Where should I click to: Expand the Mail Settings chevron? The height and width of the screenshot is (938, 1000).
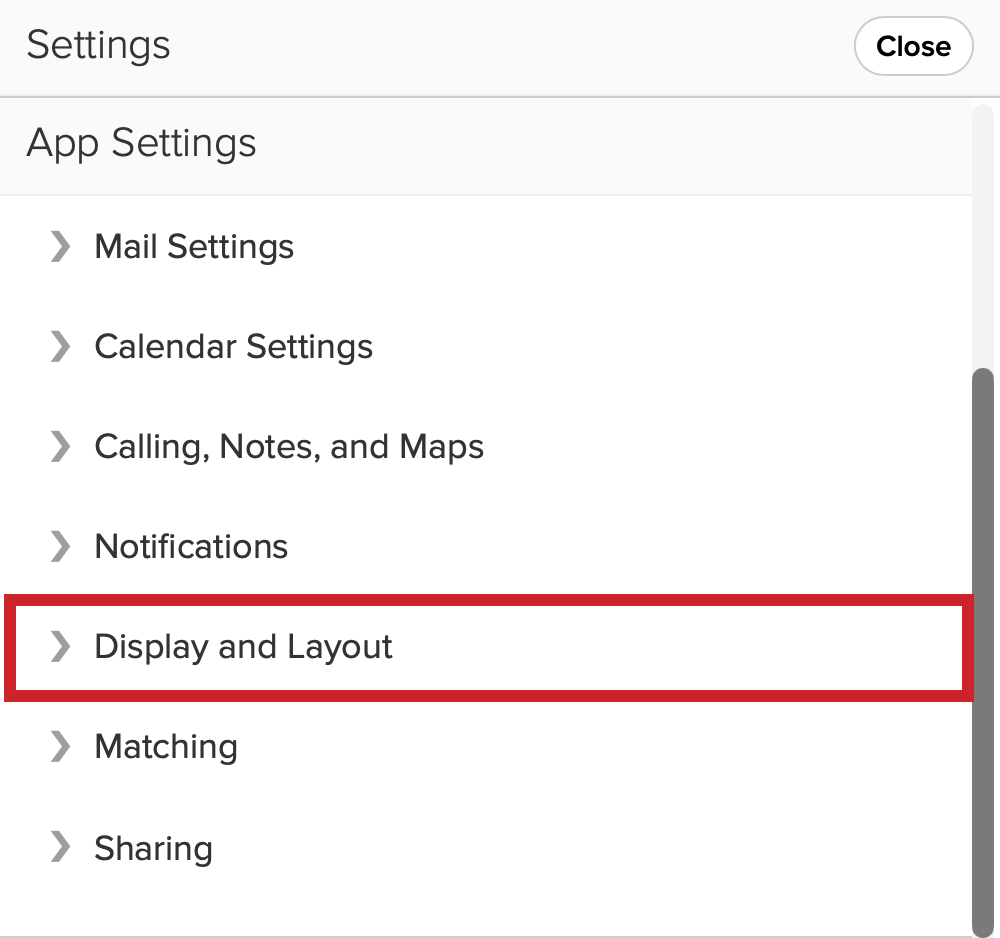coord(58,247)
